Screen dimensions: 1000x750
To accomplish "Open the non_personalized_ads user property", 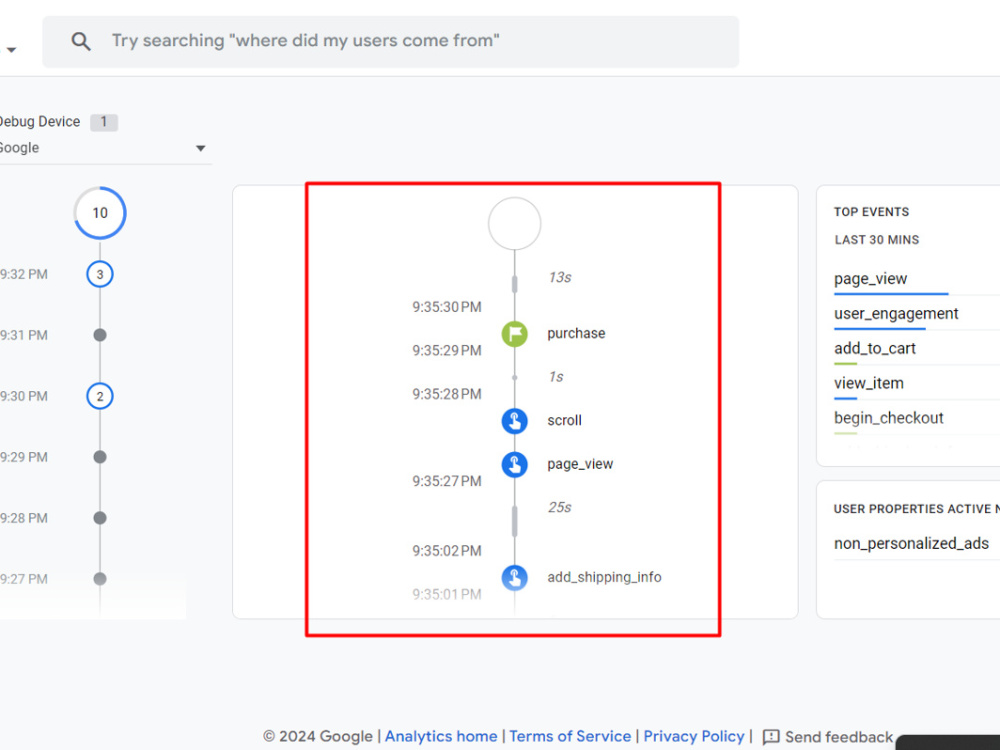I will [x=911, y=543].
